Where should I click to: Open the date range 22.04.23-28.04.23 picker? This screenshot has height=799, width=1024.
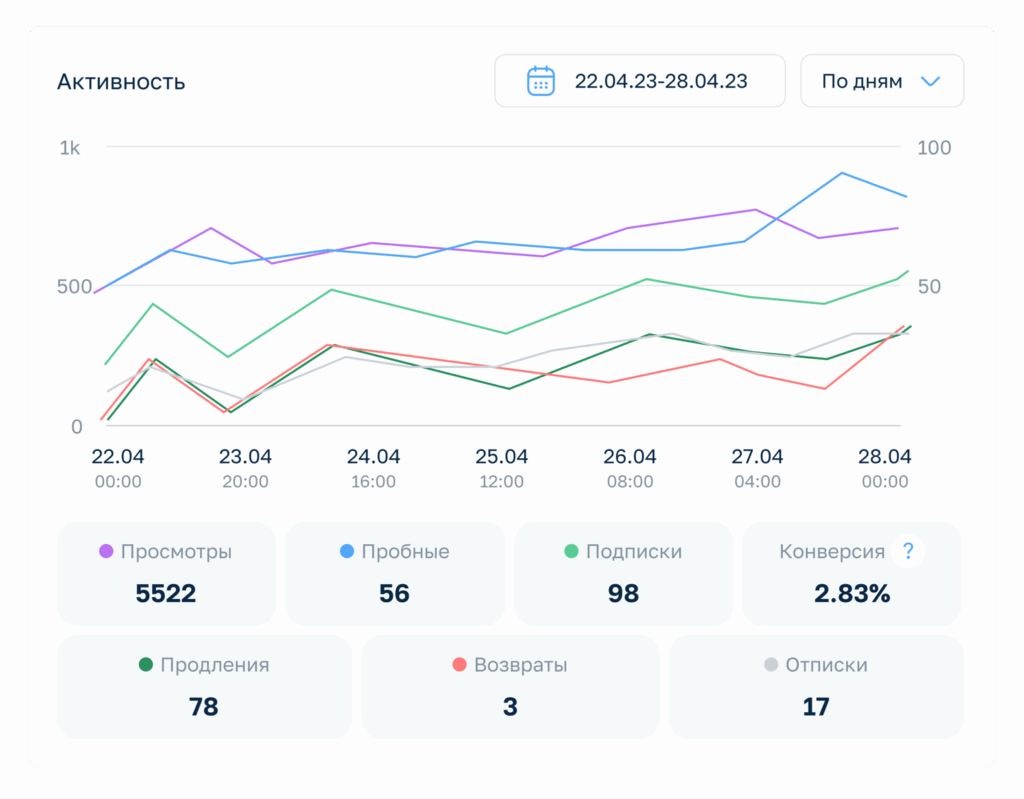(x=640, y=81)
